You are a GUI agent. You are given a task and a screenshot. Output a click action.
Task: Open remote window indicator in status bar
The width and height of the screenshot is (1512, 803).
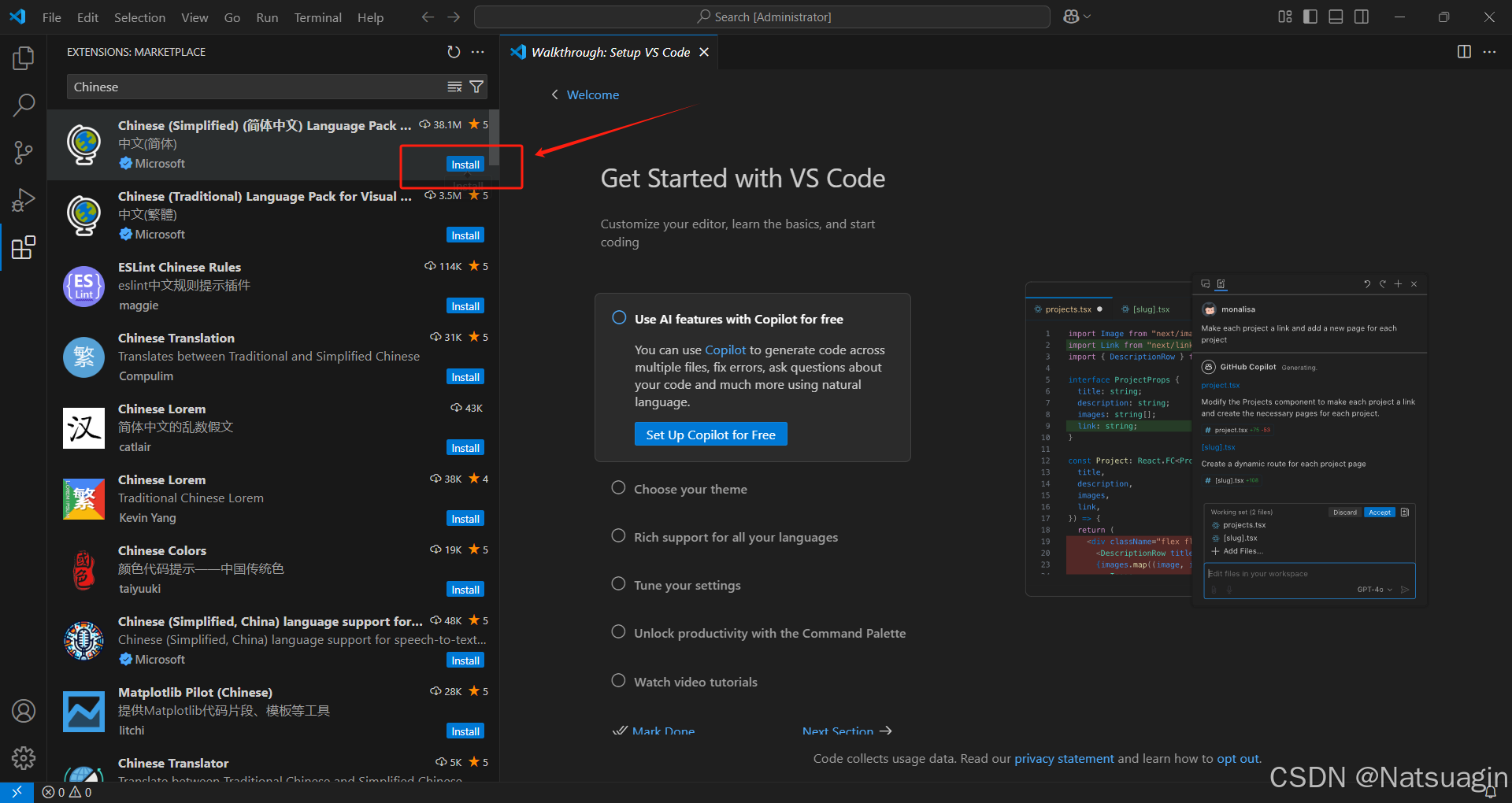point(17,792)
